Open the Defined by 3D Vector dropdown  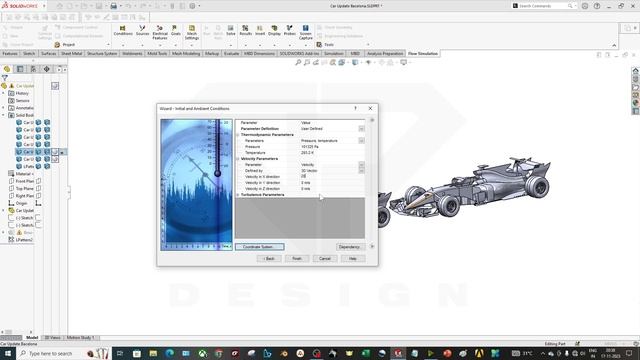pos(361,171)
